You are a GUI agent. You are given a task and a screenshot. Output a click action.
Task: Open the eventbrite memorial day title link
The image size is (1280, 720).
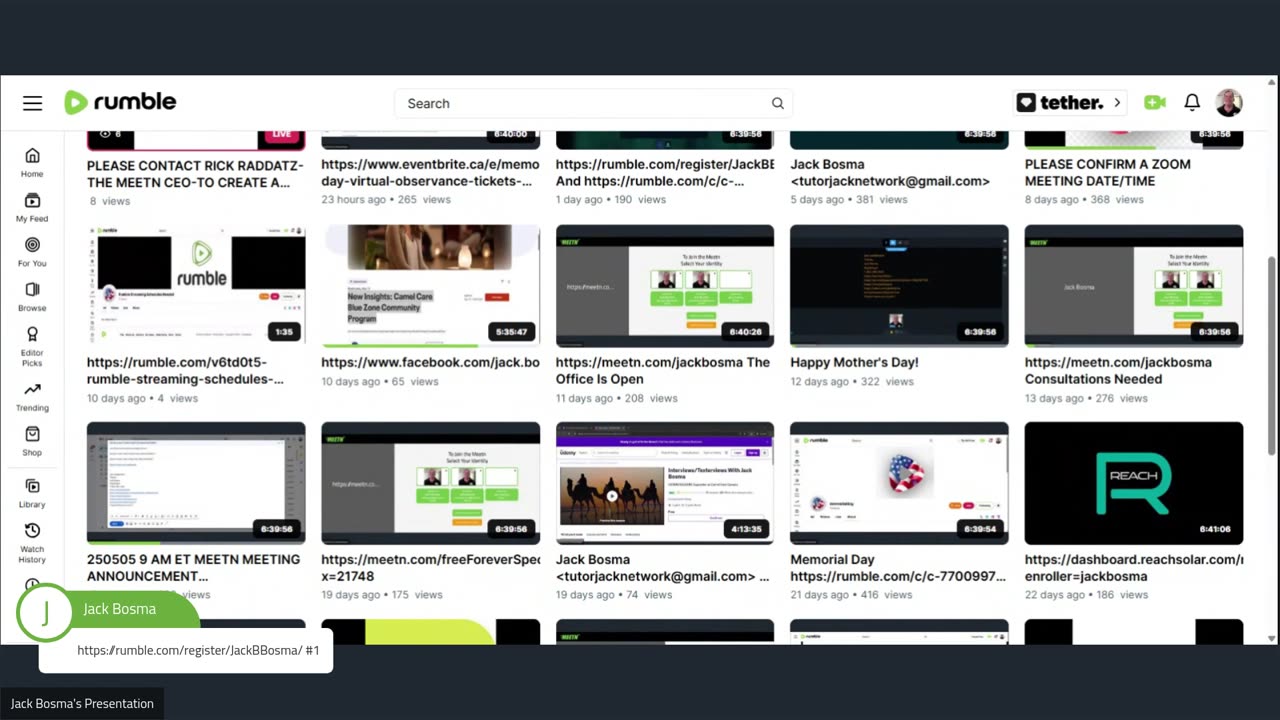point(430,172)
